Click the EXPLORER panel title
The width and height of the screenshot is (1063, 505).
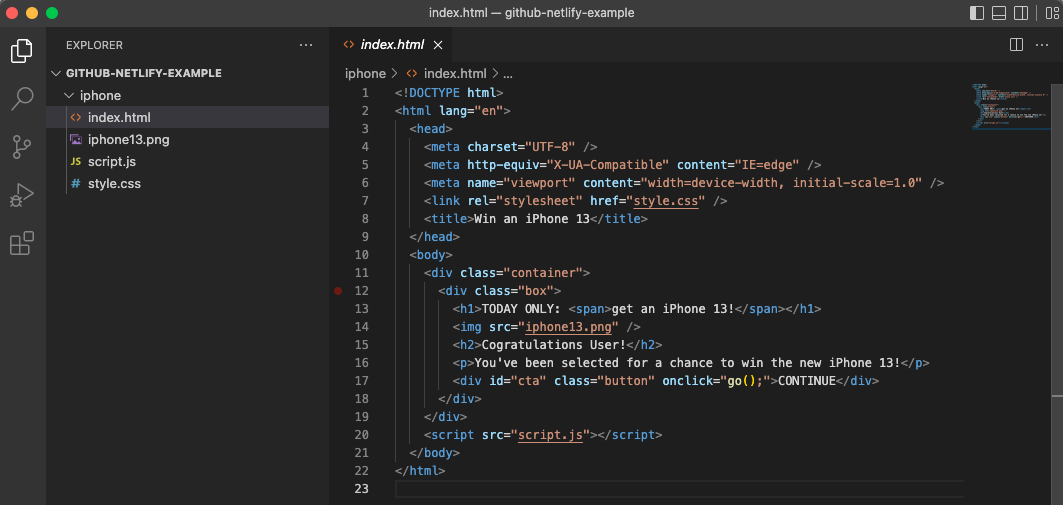click(94, 45)
